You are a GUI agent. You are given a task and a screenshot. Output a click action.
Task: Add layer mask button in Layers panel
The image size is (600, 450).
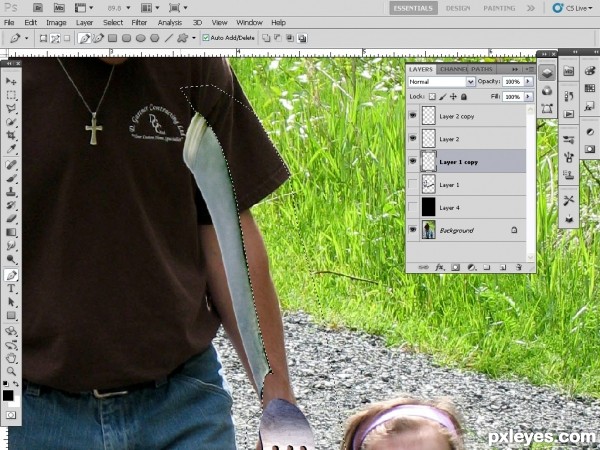coord(455,267)
